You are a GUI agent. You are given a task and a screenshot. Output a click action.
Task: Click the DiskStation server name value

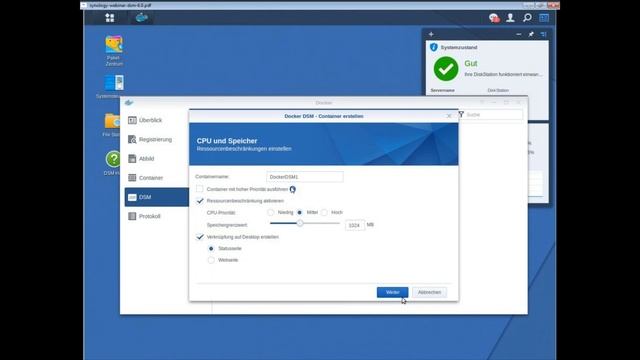click(498, 90)
